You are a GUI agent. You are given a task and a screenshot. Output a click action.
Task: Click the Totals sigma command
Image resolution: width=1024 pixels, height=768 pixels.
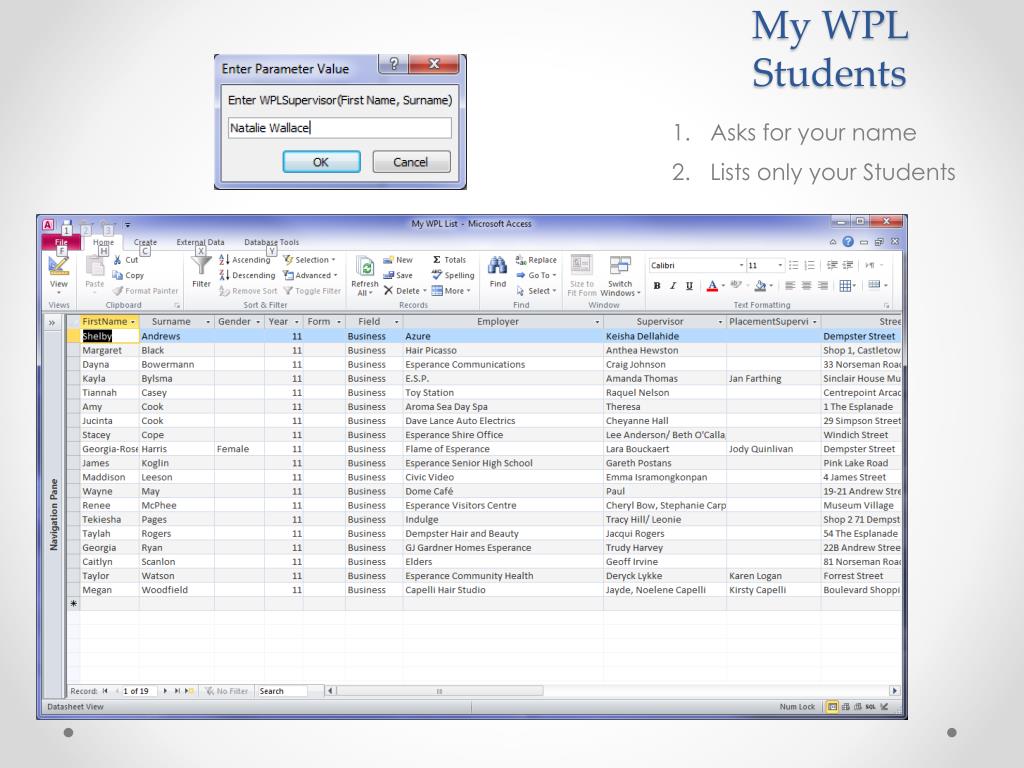449,260
